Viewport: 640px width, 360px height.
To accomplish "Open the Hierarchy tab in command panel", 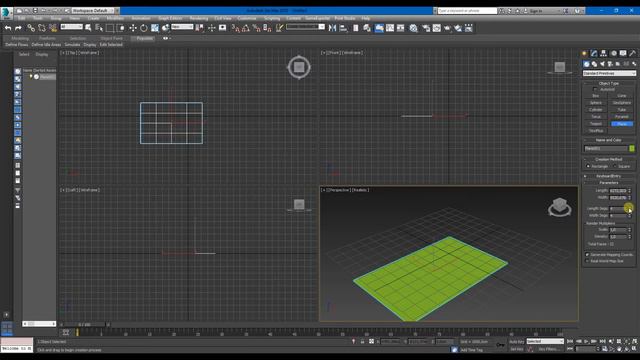I will (x=603, y=53).
